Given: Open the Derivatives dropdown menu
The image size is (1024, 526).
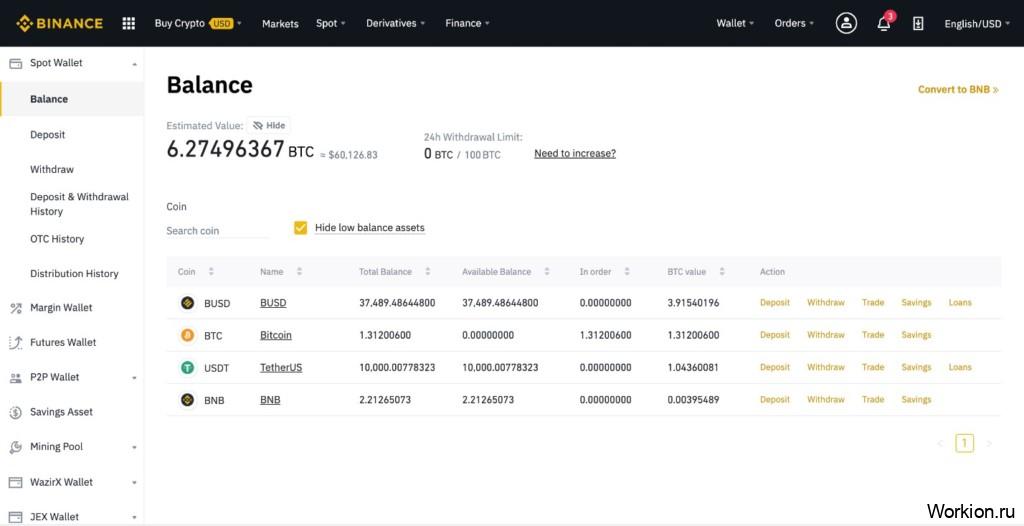Looking at the screenshot, I should (x=395, y=24).
